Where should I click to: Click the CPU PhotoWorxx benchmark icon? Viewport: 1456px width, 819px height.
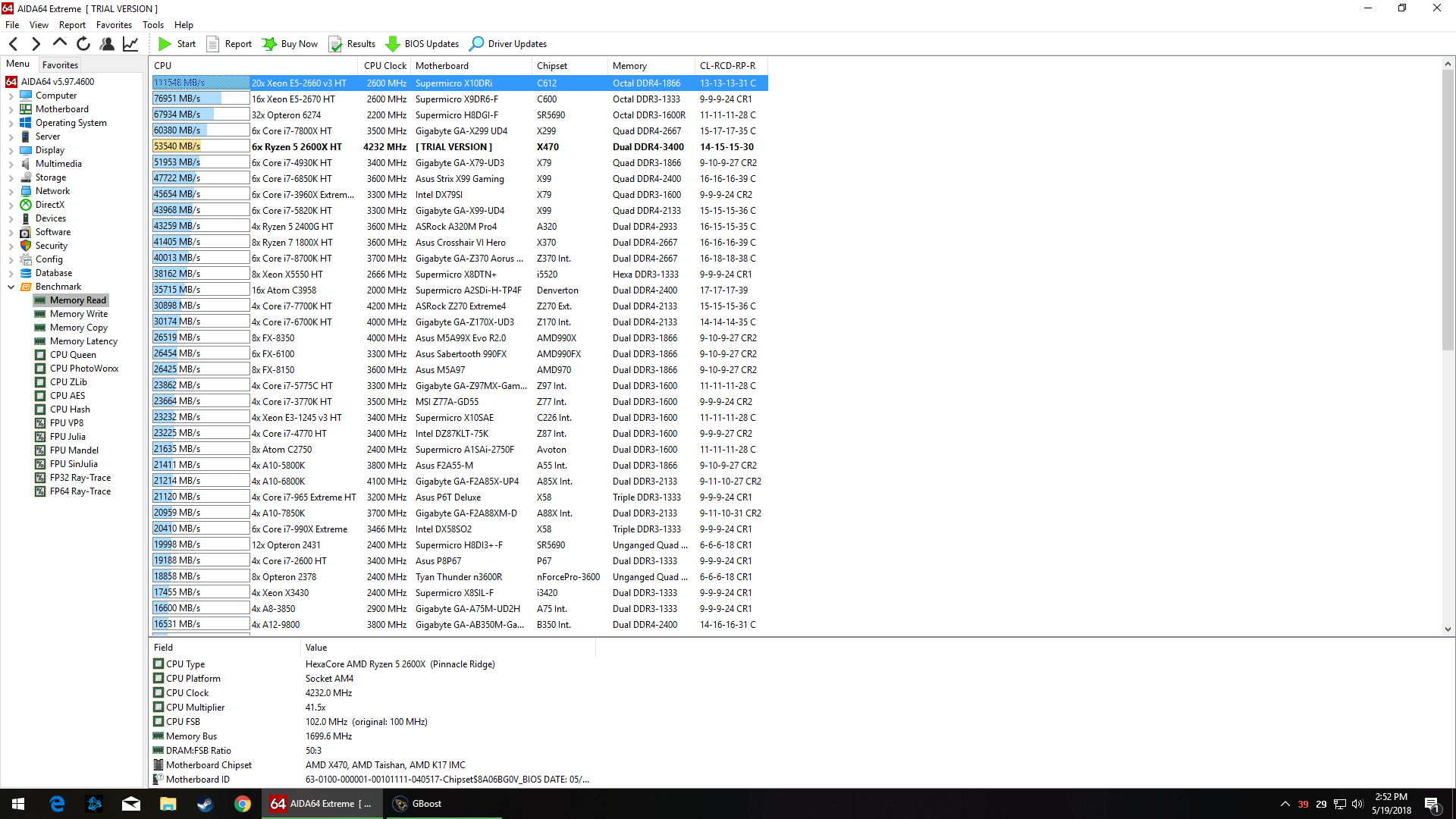click(x=40, y=369)
